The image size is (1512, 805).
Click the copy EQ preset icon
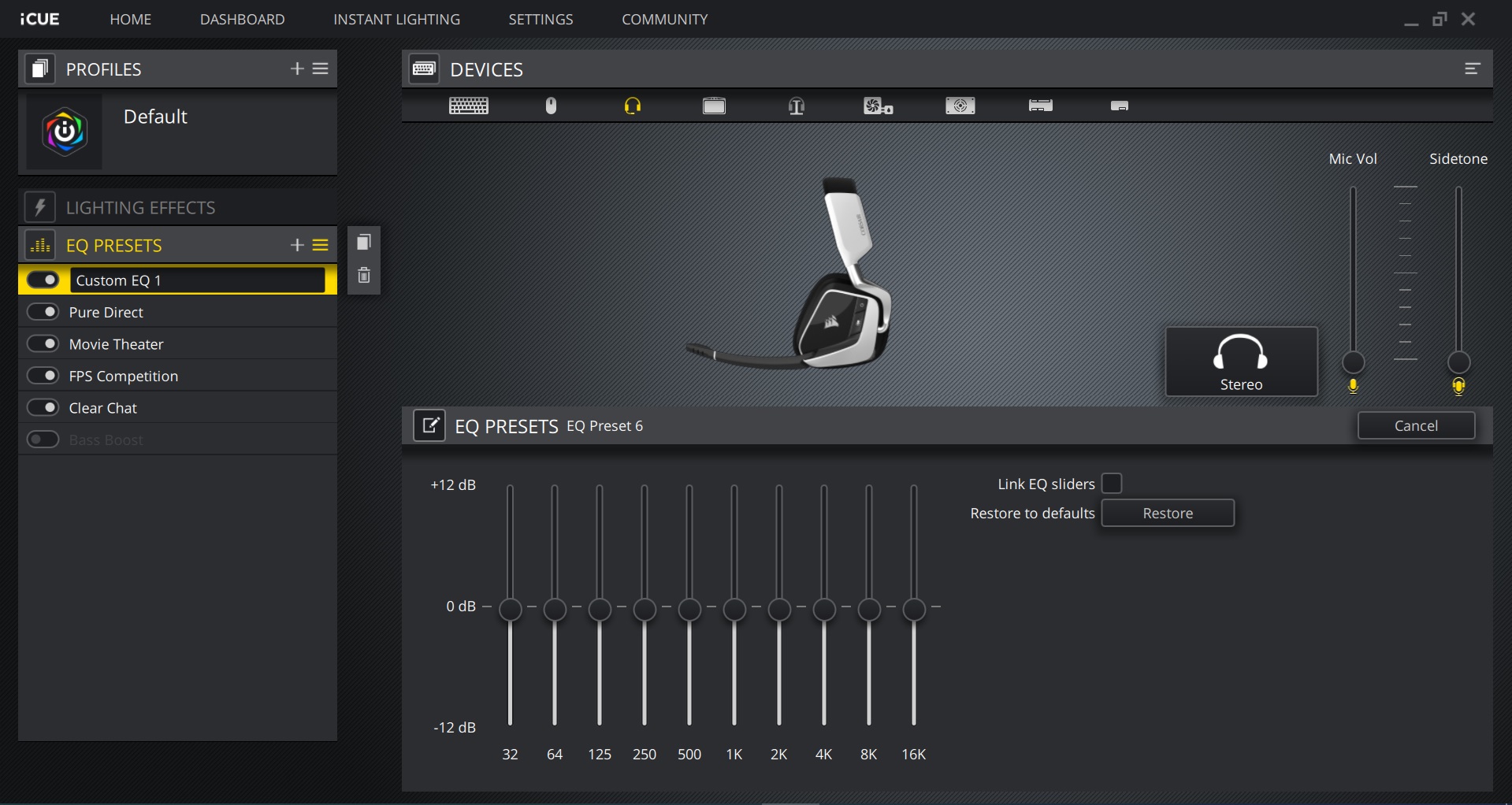coord(363,242)
